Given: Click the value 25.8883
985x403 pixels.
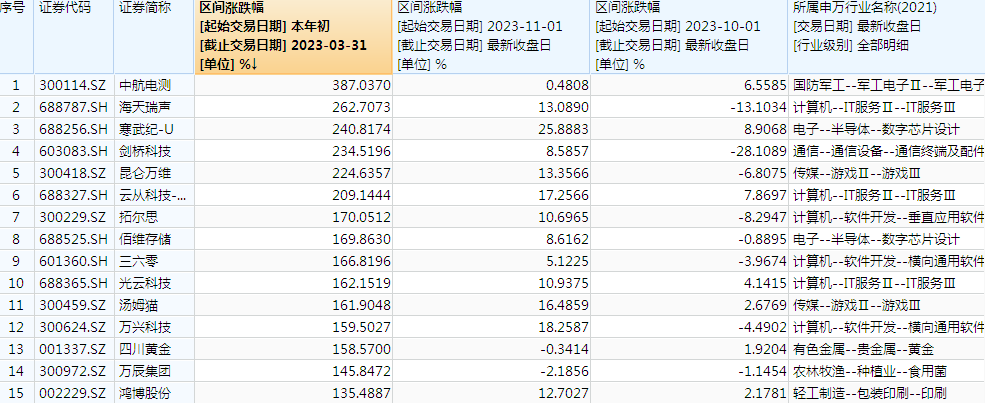Looking at the screenshot, I should (563, 130).
